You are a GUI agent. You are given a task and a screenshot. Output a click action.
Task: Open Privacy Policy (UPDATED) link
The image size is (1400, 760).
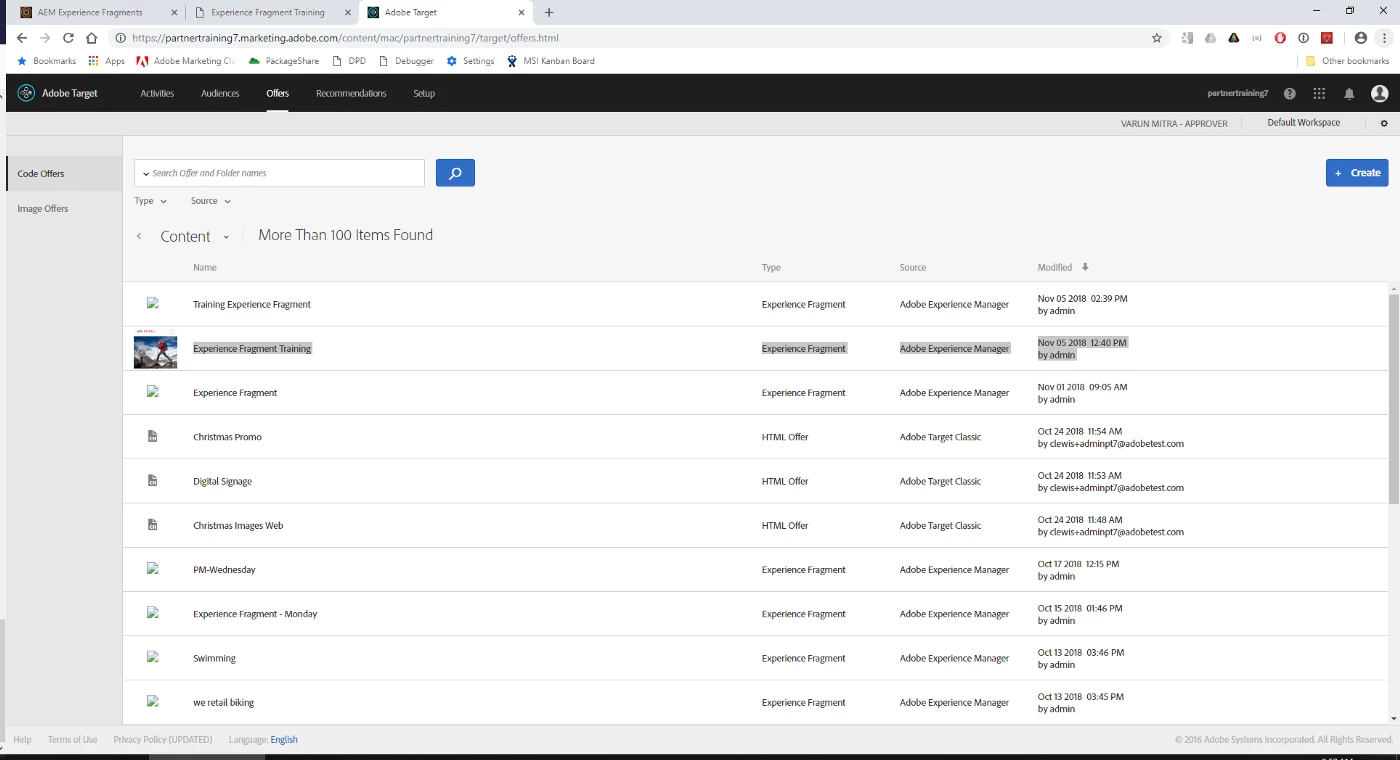[x=163, y=740]
